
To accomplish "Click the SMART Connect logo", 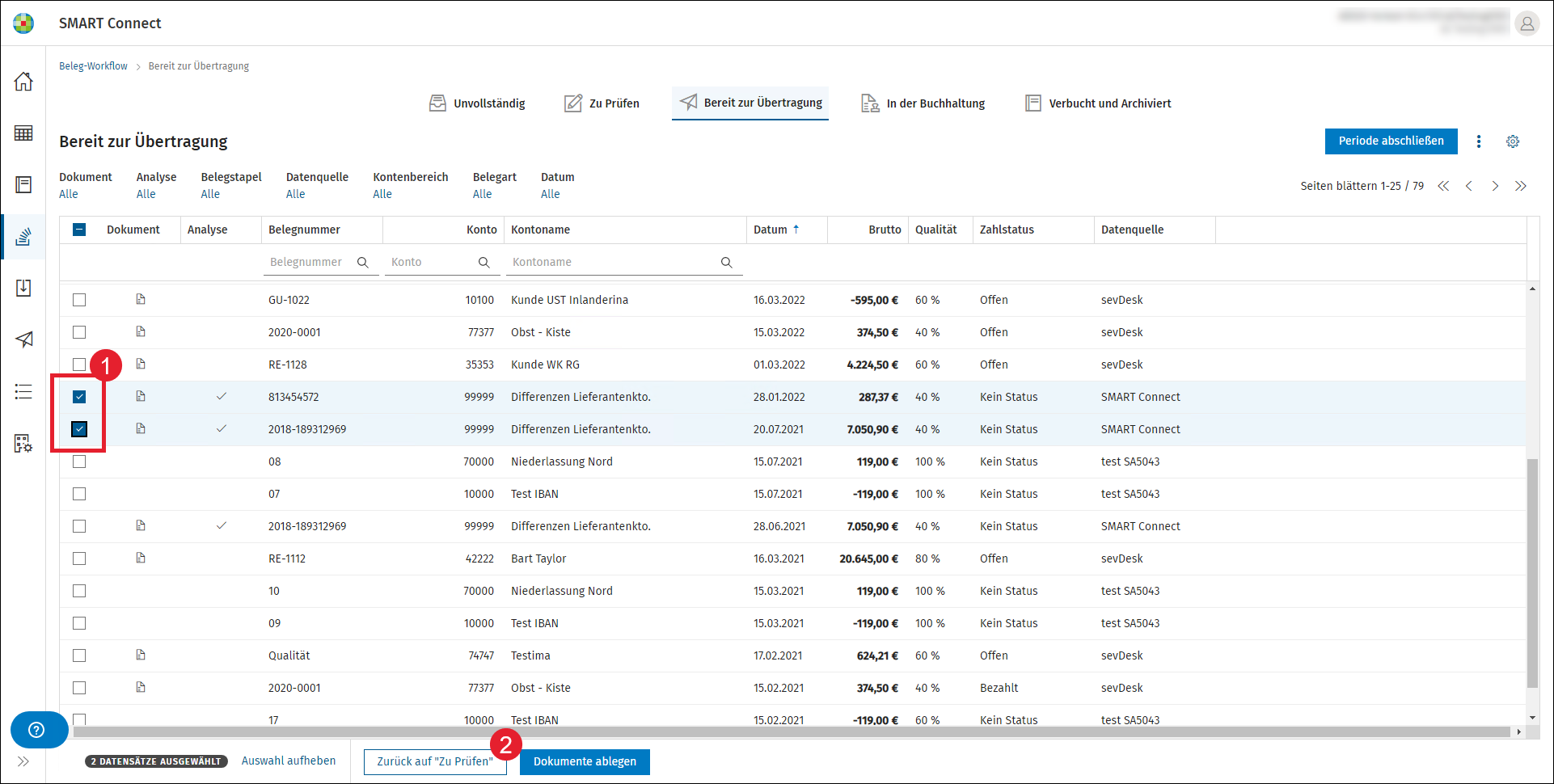I will [x=23, y=23].
